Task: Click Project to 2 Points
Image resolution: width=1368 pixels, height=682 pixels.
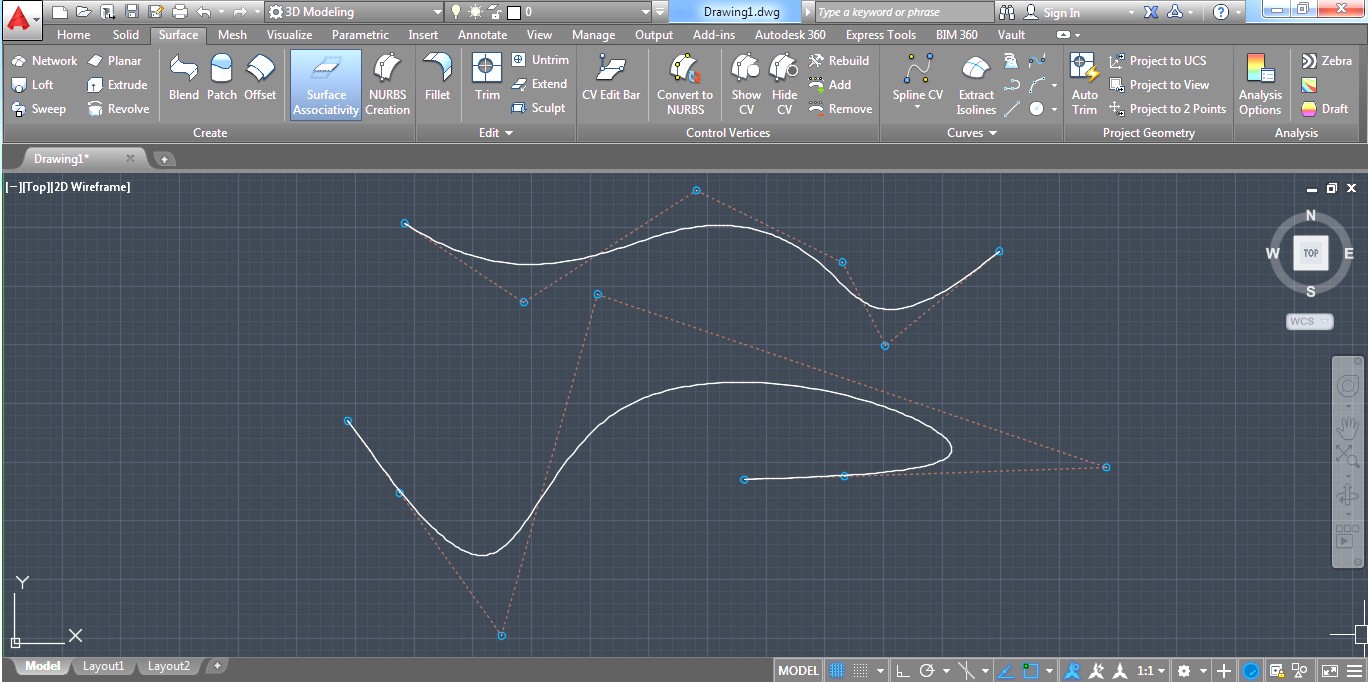Action: pos(1167,109)
